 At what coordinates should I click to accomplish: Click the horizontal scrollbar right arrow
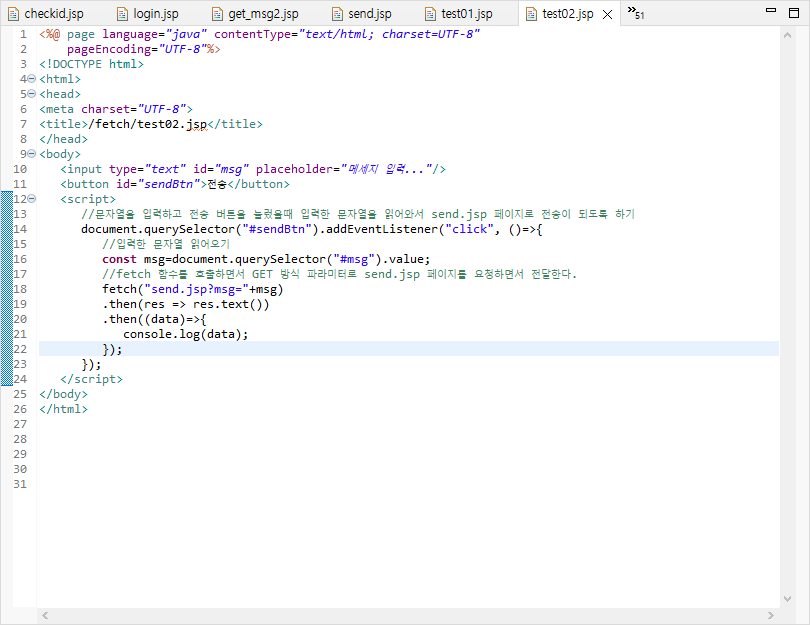click(771, 615)
